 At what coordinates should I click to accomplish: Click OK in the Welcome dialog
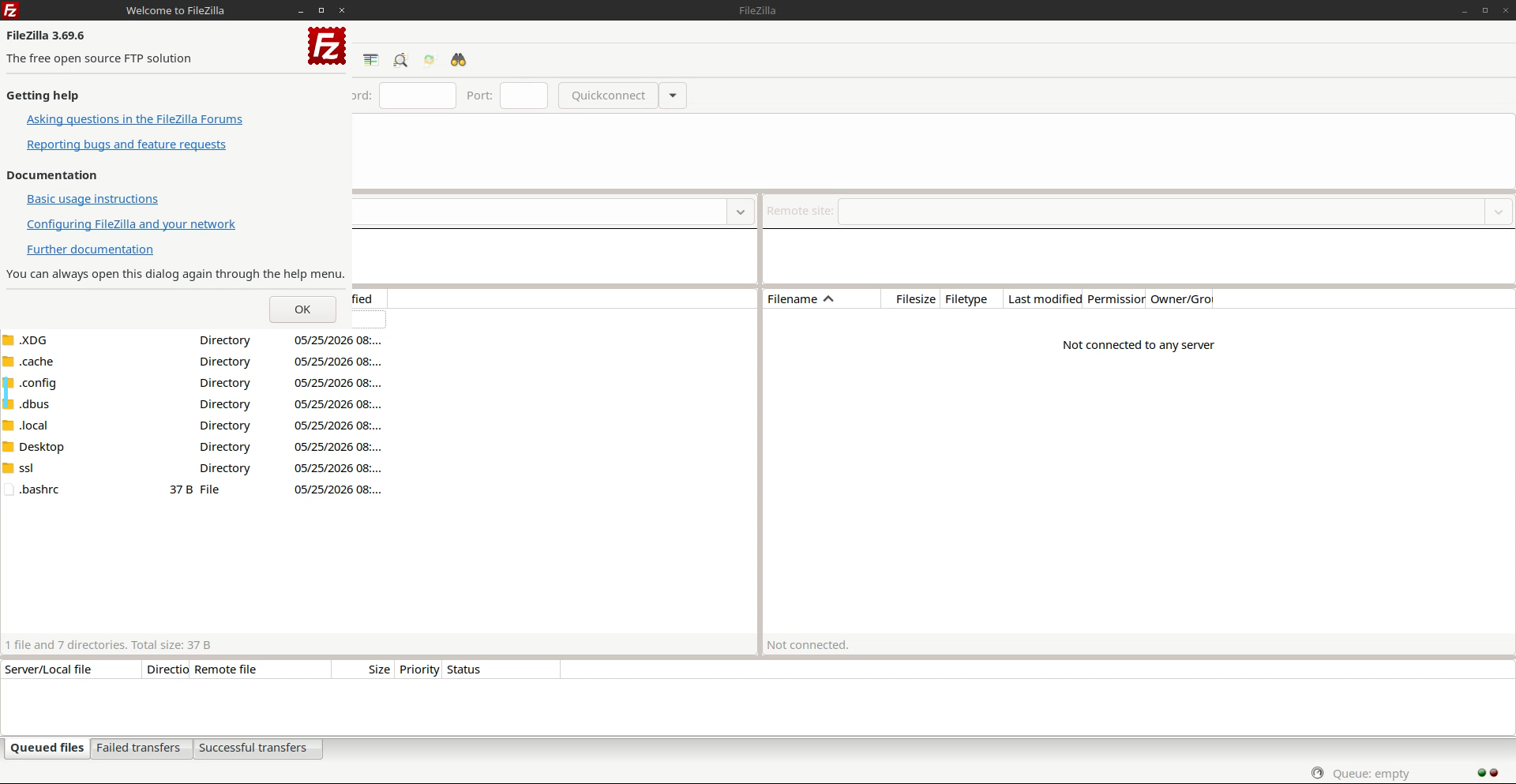pyautogui.click(x=302, y=309)
